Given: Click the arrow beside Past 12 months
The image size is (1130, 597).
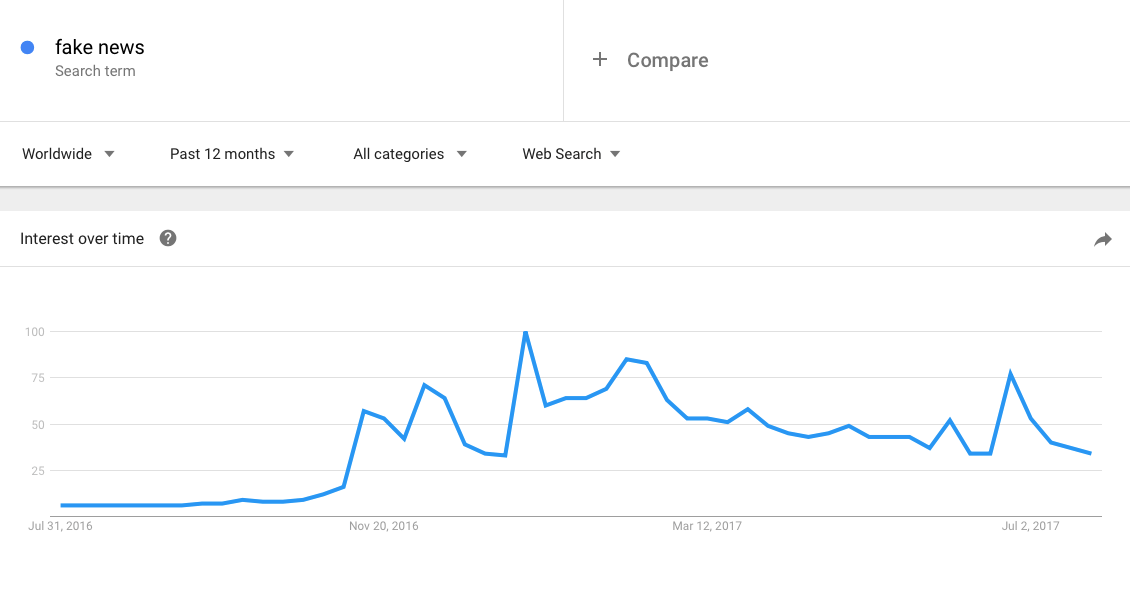Looking at the screenshot, I should [x=289, y=154].
